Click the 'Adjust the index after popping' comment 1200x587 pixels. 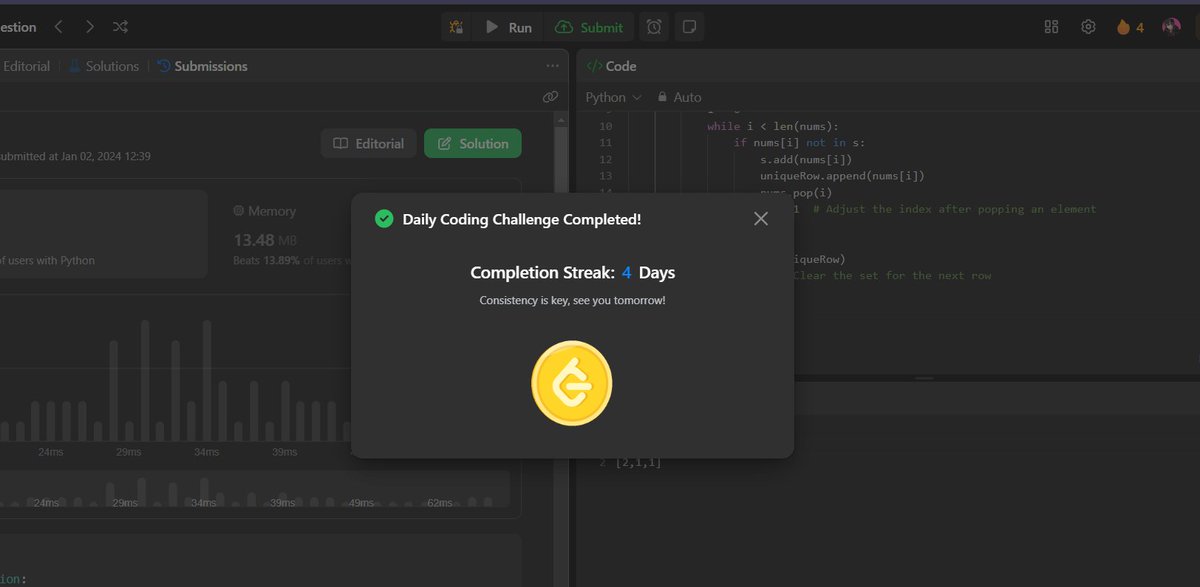click(954, 209)
